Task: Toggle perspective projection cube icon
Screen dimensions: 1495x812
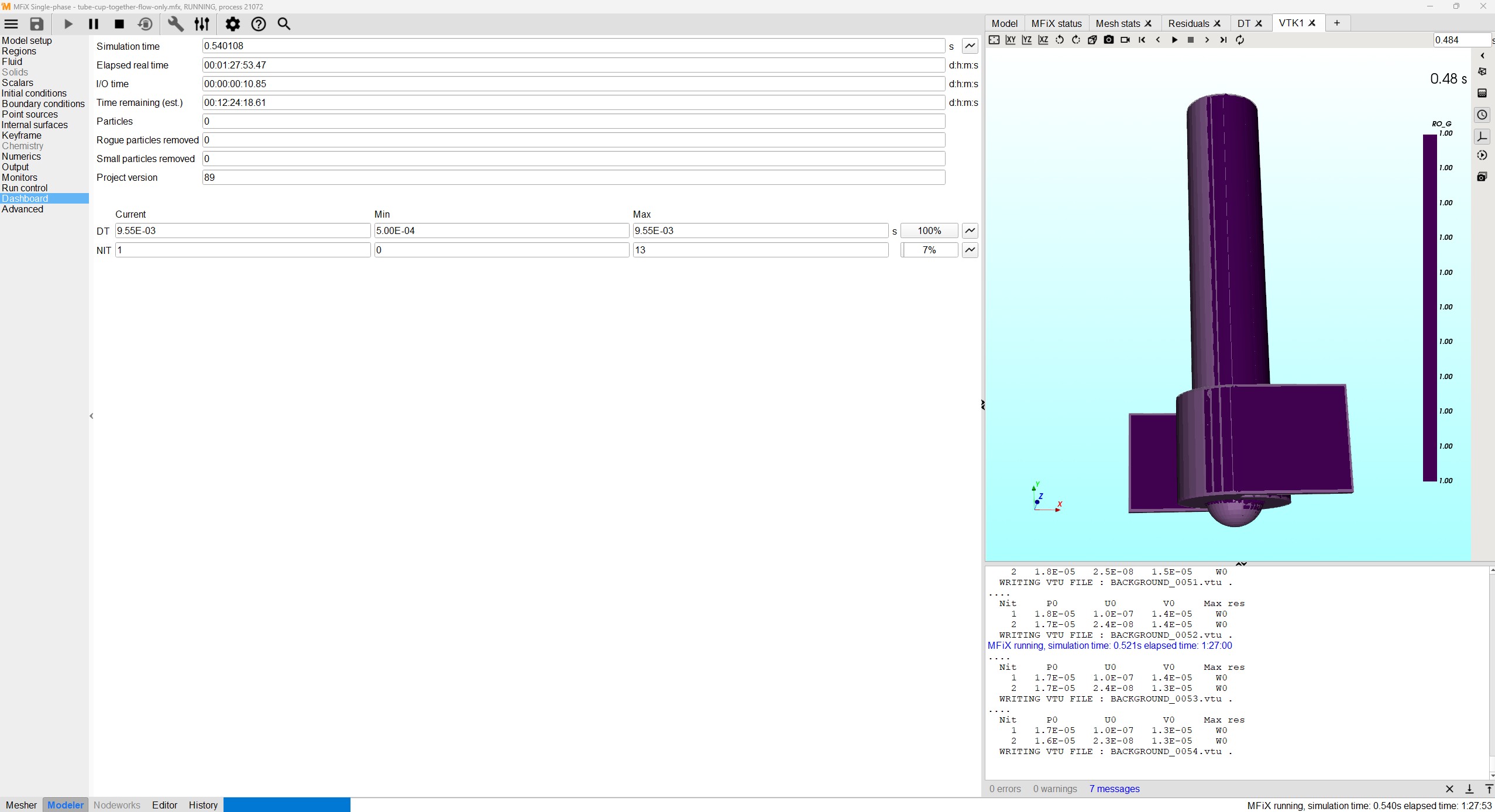Action: point(1092,40)
